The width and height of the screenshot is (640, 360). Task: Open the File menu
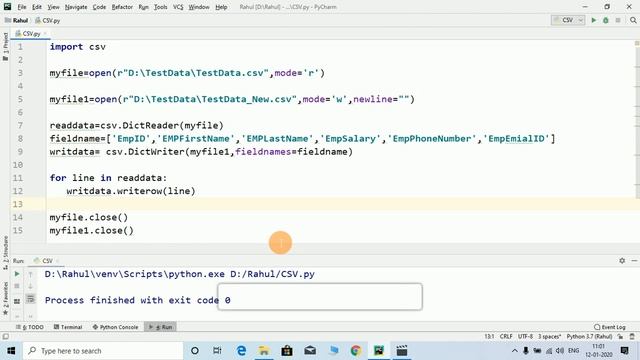(x=22, y=7)
